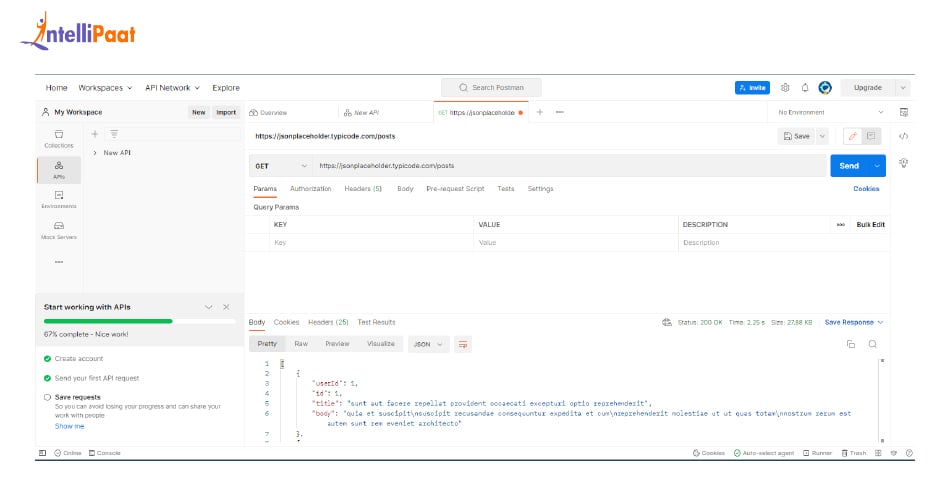The height and width of the screenshot is (492, 950).
Task: Click the request URL input field
Action: pos(570,165)
